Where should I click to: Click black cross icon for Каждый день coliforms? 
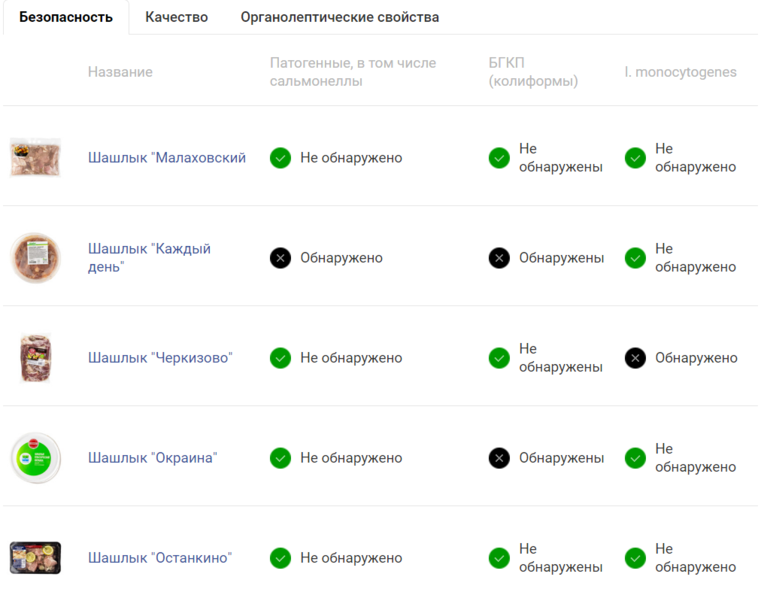(499, 258)
